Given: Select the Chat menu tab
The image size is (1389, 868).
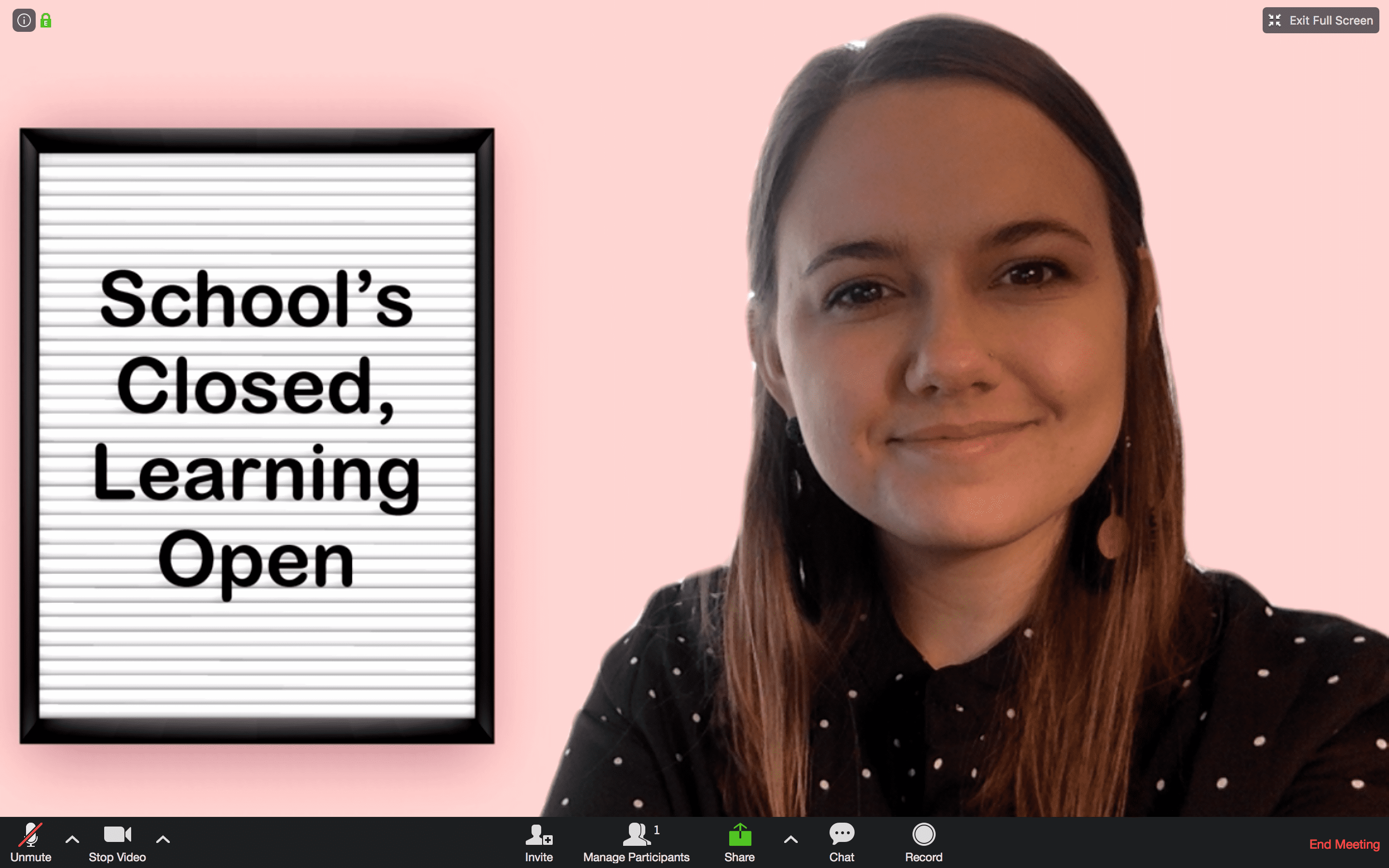Looking at the screenshot, I should click(x=840, y=843).
